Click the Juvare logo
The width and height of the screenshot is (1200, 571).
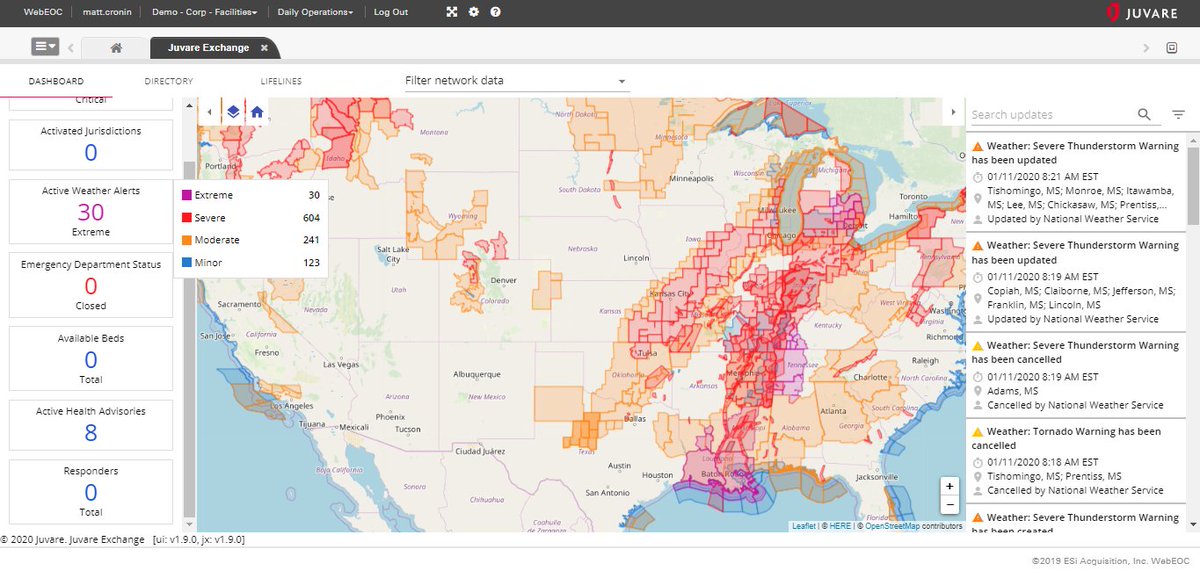1143,13
